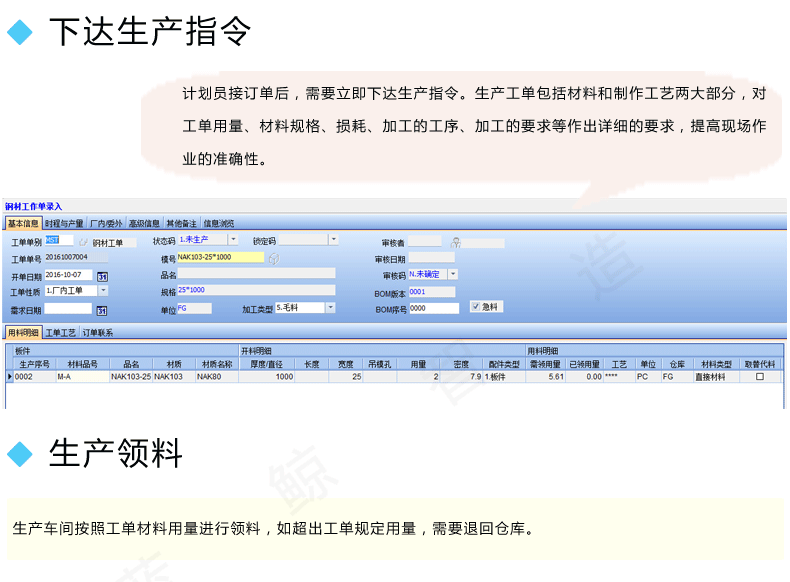Click the 需领用量 column header
Screen dimensions: 790x582
click(545, 364)
